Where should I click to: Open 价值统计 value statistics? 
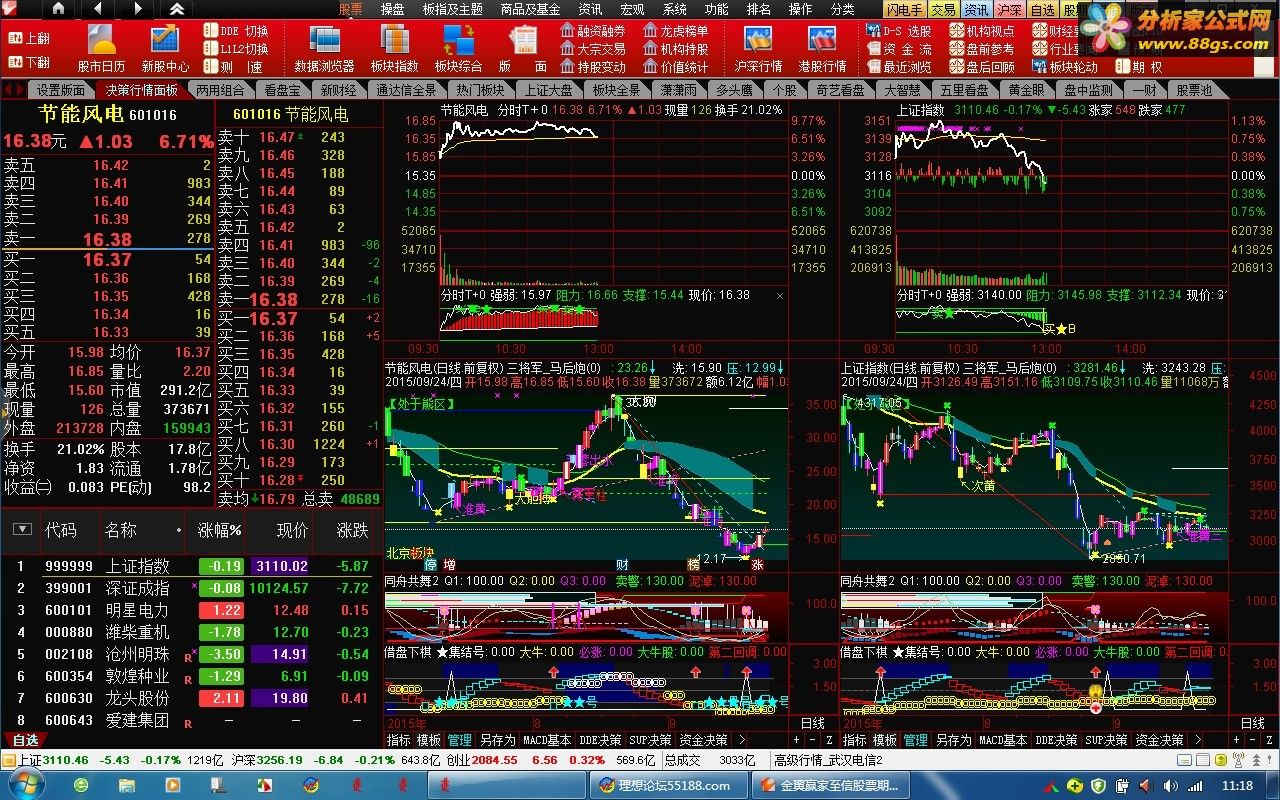tap(676, 67)
